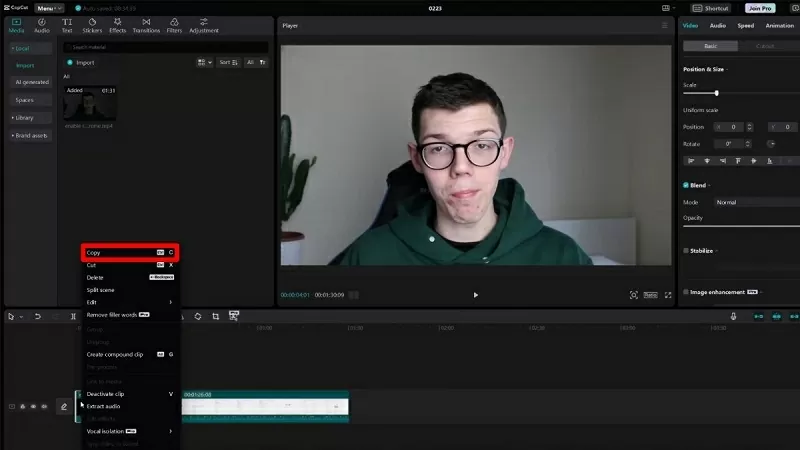800x450 pixels.
Task: Open the Stickers panel
Action: pos(92,25)
